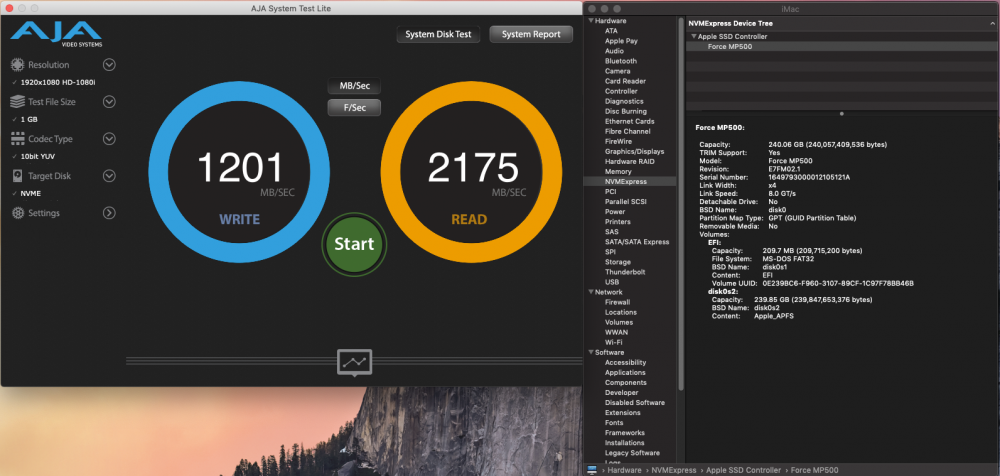Open the graph view chart icon
Image resolution: width=1000 pixels, height=476 pixels.
tap(355, 362)
